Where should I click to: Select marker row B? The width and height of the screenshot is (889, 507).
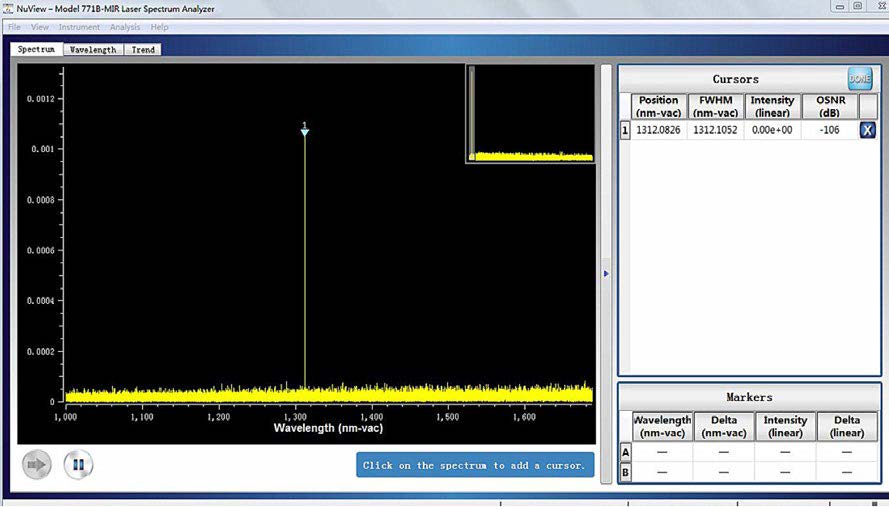tap(625, 472)
